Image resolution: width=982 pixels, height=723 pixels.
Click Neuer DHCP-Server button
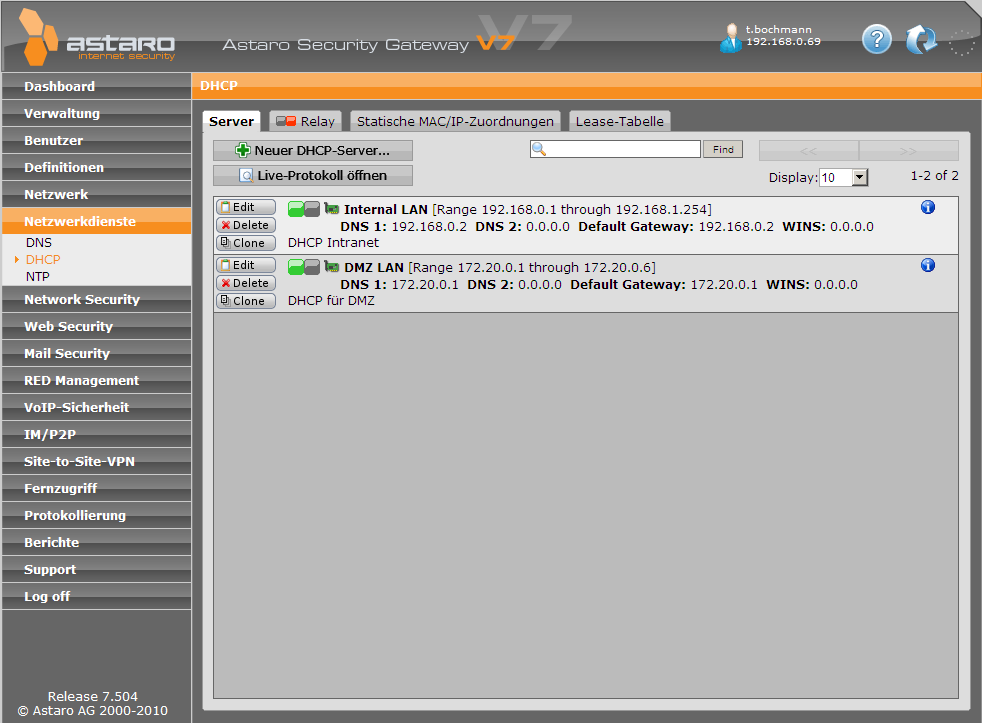pyautogui.click(x=313, y=150)
